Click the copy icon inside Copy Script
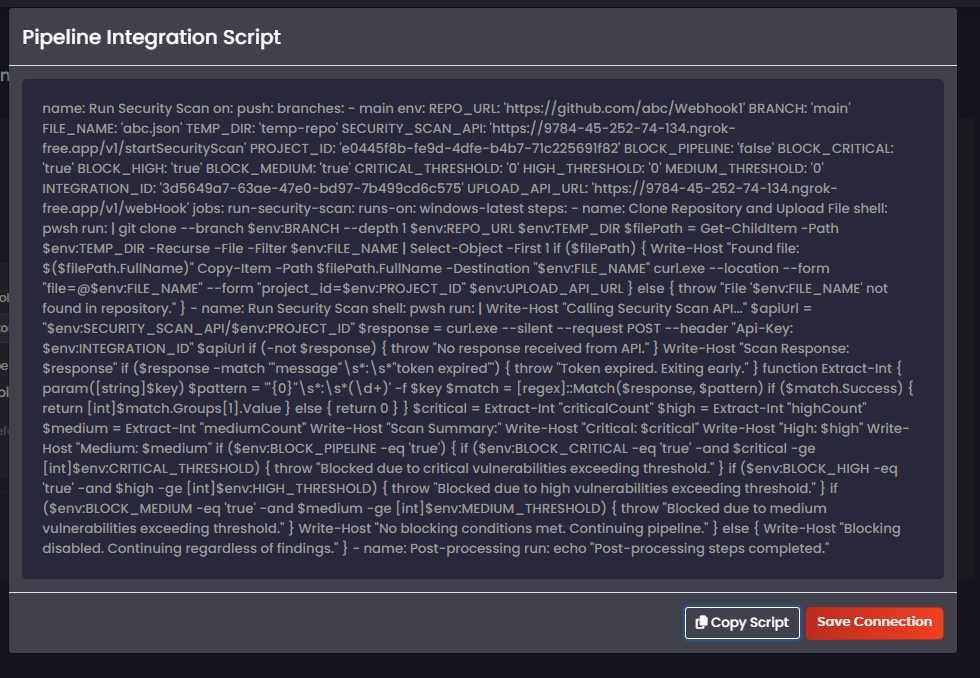The height and width of the screenshot is (678, 980). (x=701, y=622)
